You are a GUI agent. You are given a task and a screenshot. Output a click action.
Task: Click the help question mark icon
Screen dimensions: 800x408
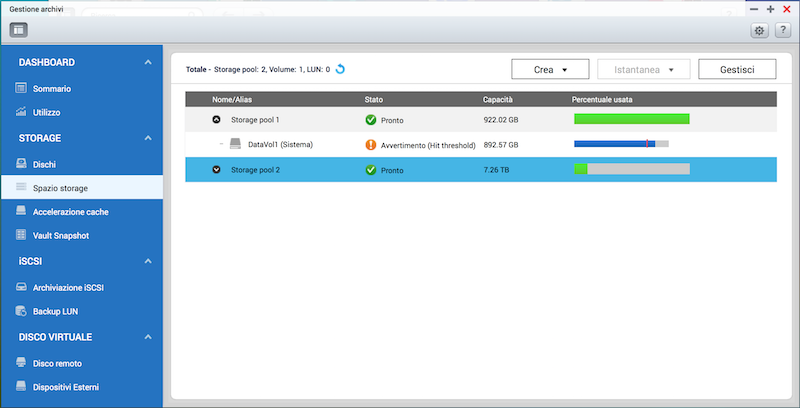click(783, 30)
